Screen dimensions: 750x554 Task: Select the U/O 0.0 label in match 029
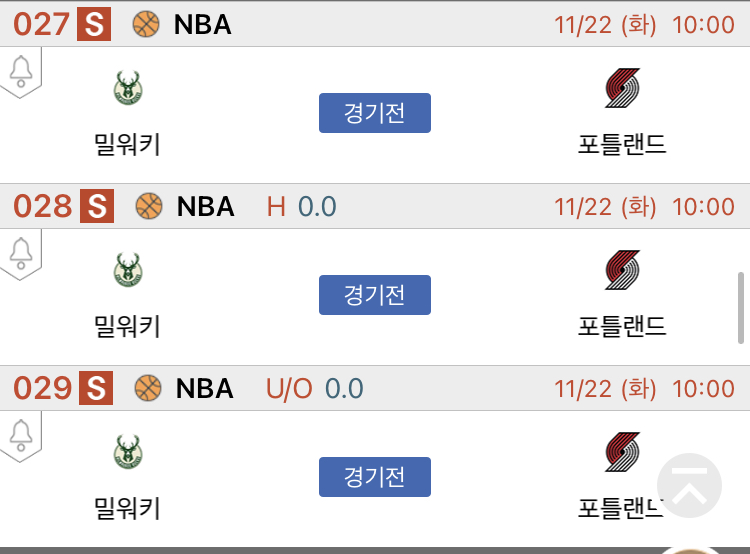(x=314, y=388)
